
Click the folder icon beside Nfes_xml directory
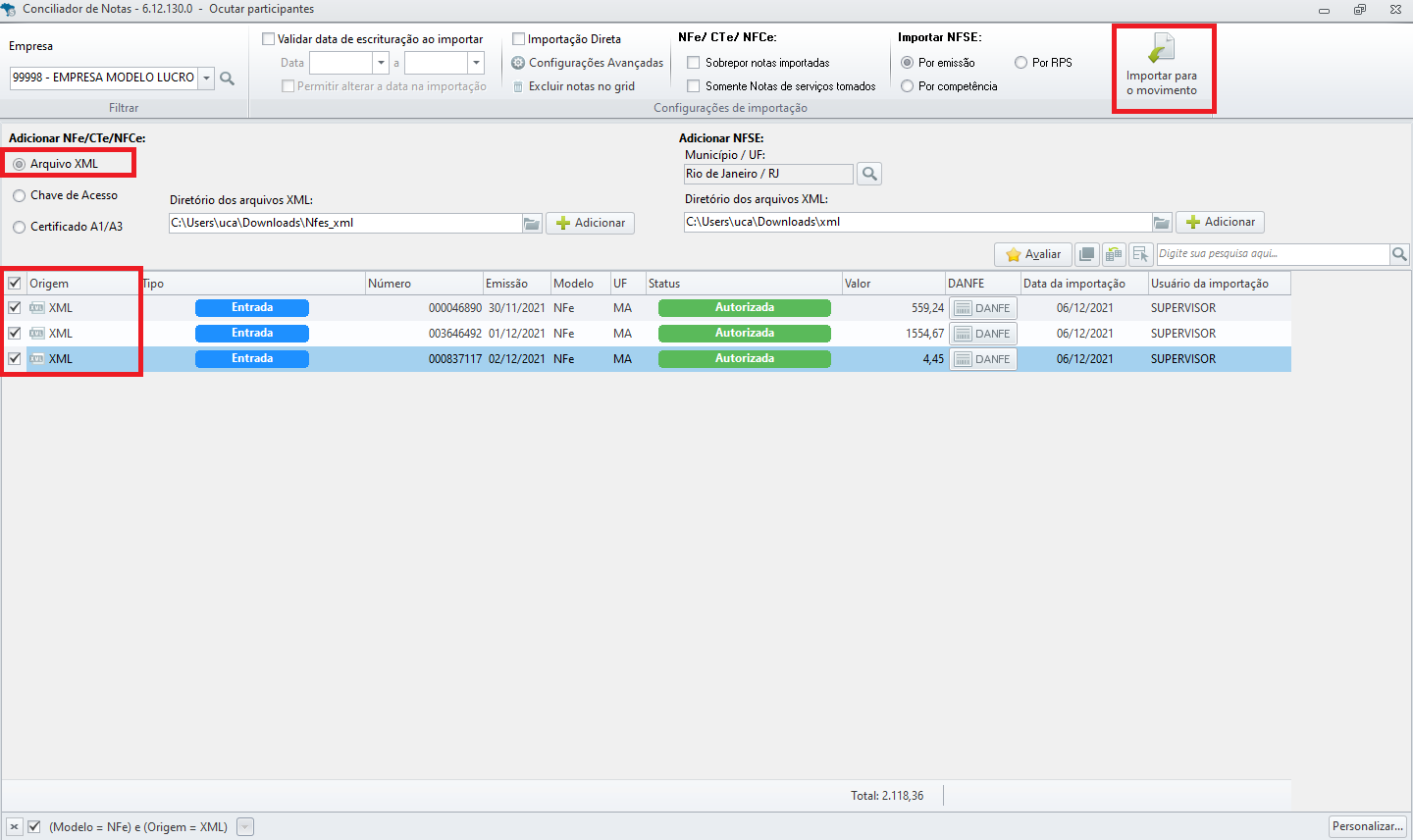pyautogui.click(x=531, y=222)
